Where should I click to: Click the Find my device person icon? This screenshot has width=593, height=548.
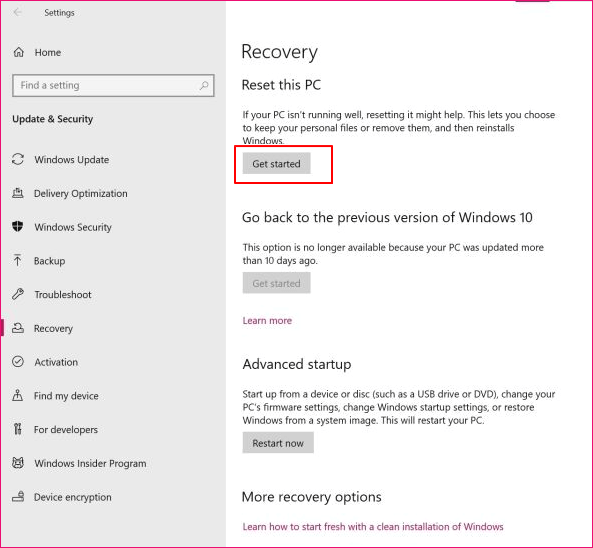pos(17,395)
